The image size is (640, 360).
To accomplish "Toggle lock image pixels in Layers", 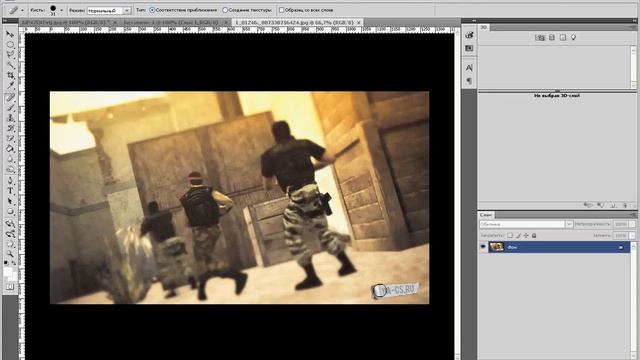I will (x=518, y=236).
